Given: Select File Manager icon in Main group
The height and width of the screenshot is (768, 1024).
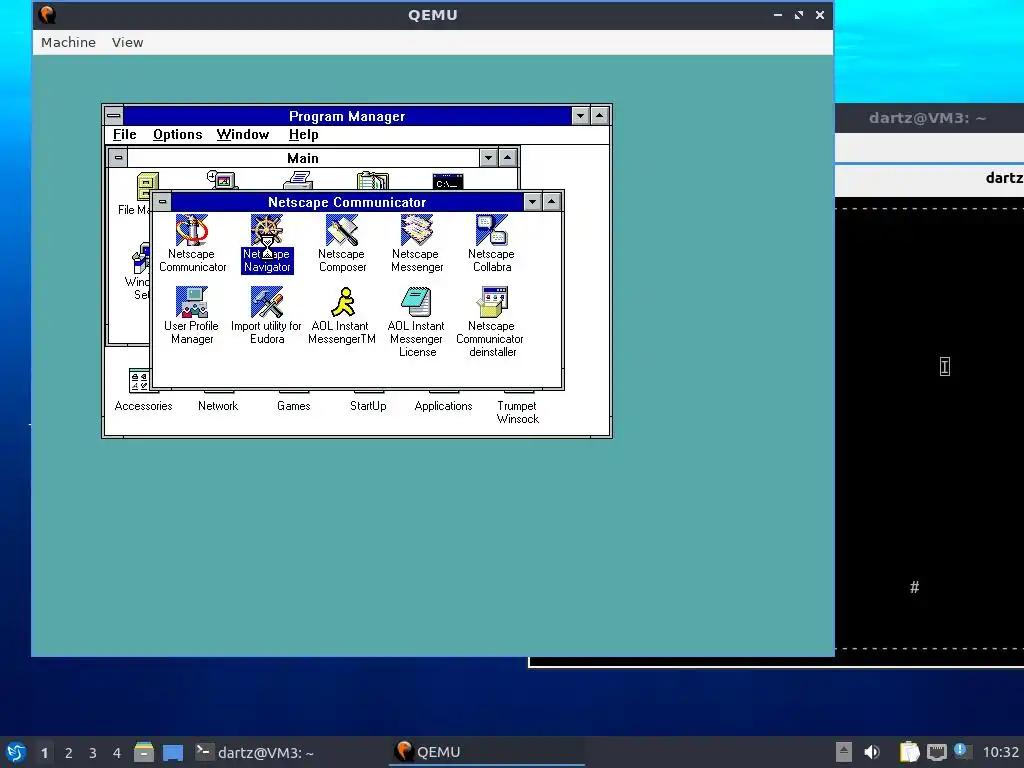Looking at the screenshot, I should 148,185.
